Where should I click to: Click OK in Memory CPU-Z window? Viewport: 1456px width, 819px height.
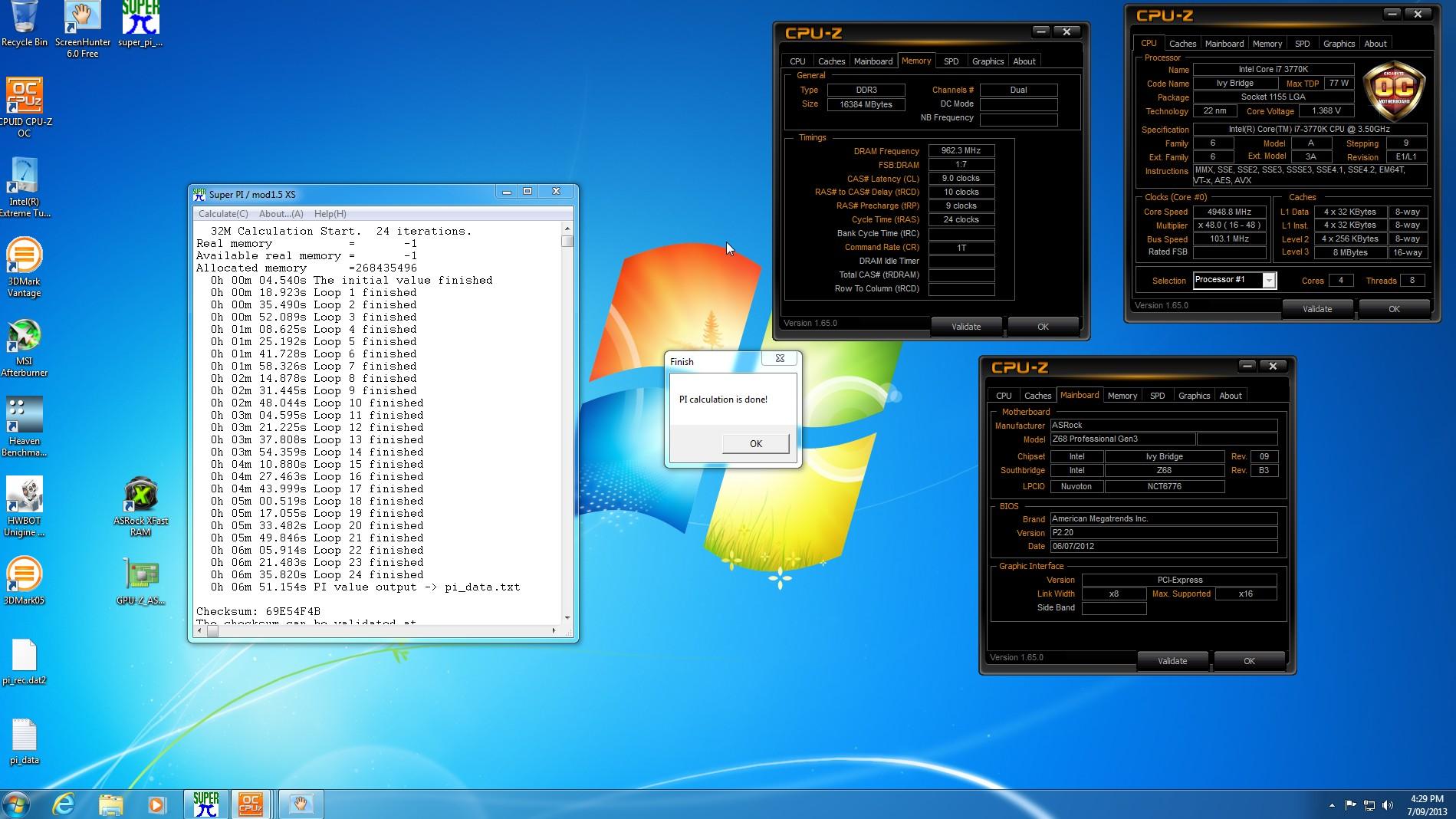click(1043, 327)
